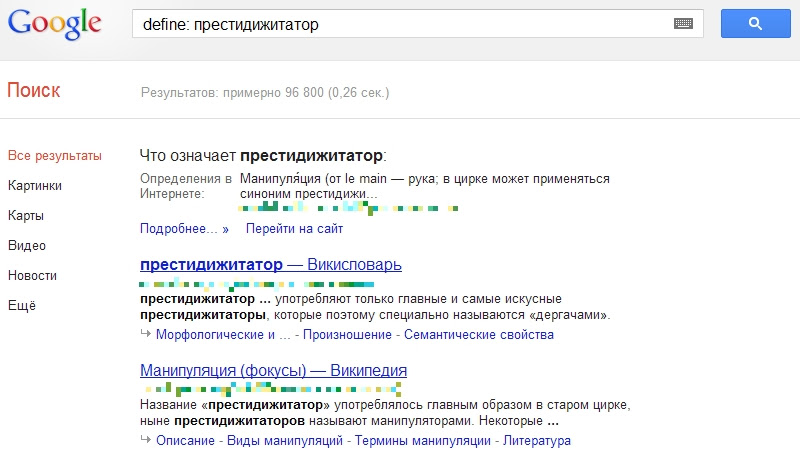This screenshot has width=800, height=453.
Task: Go to 'Виды манипуляций' sitelink
Action: tap(285, 440)
